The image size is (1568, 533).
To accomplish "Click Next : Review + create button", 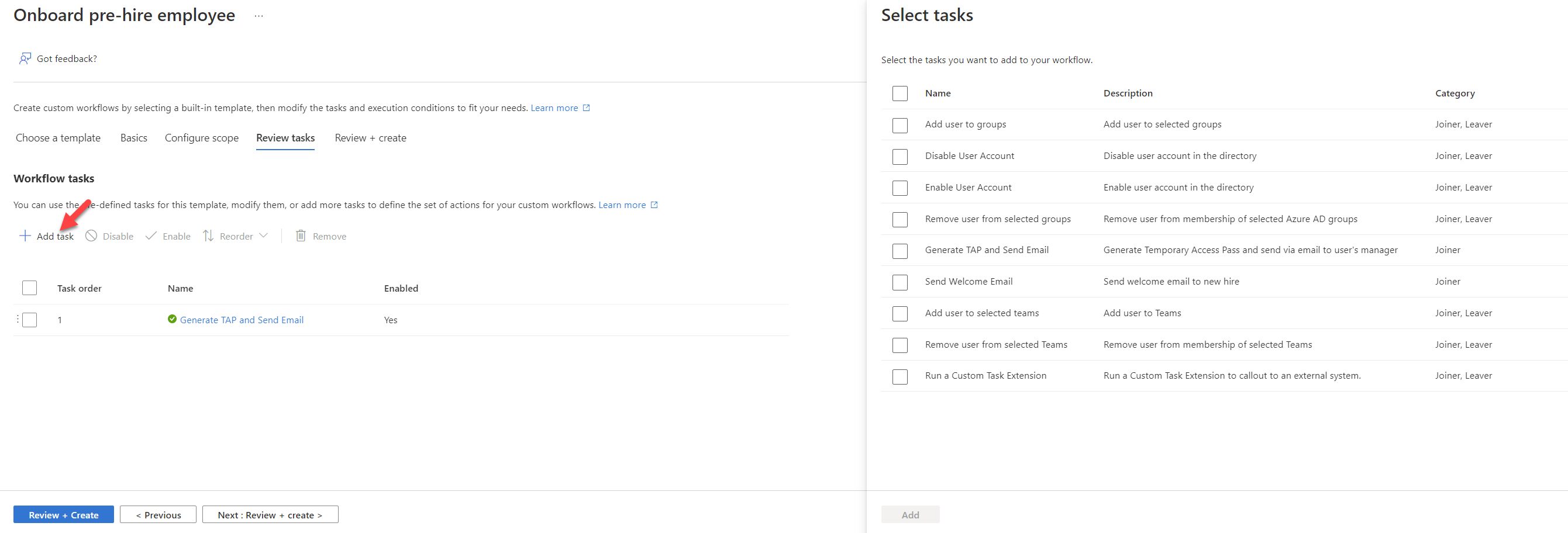I will tap(270, 515).
